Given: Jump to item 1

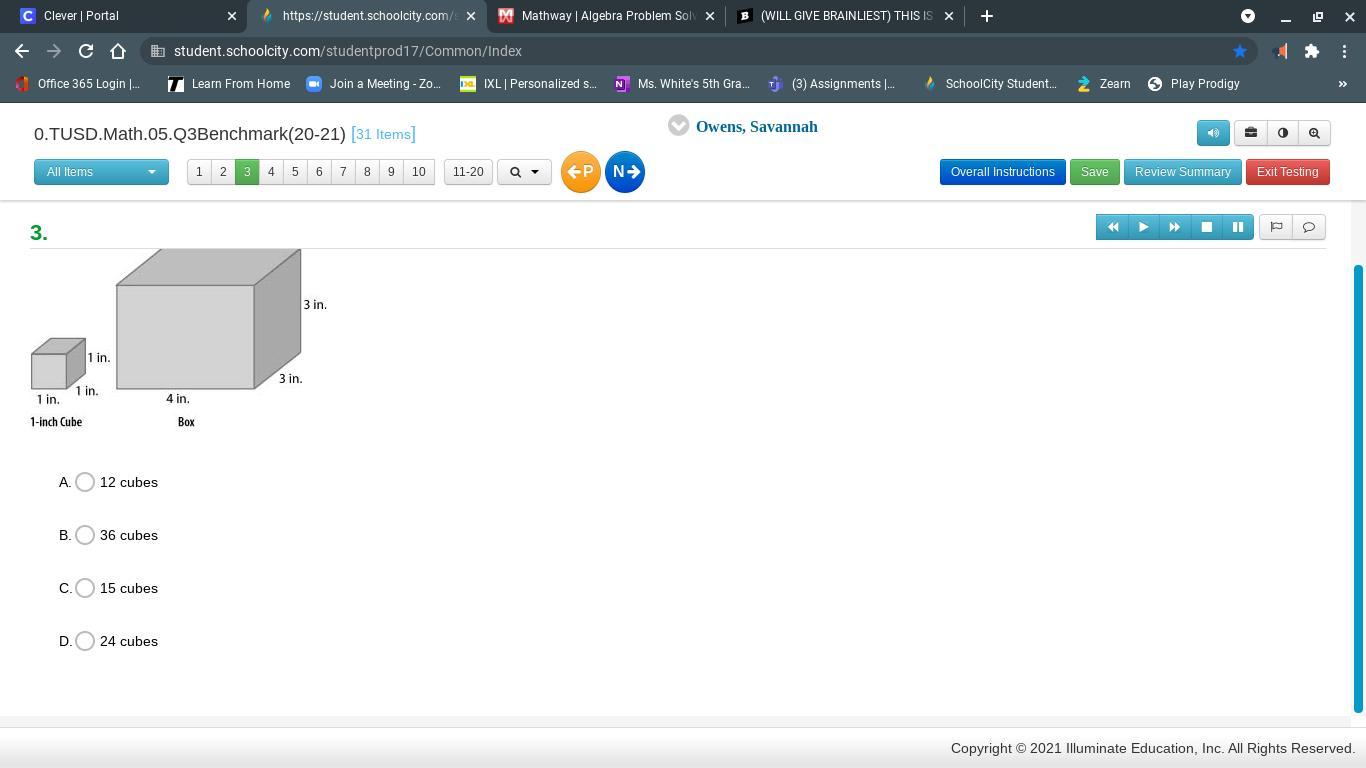Looking at the screenshot, I should [199, 172].
